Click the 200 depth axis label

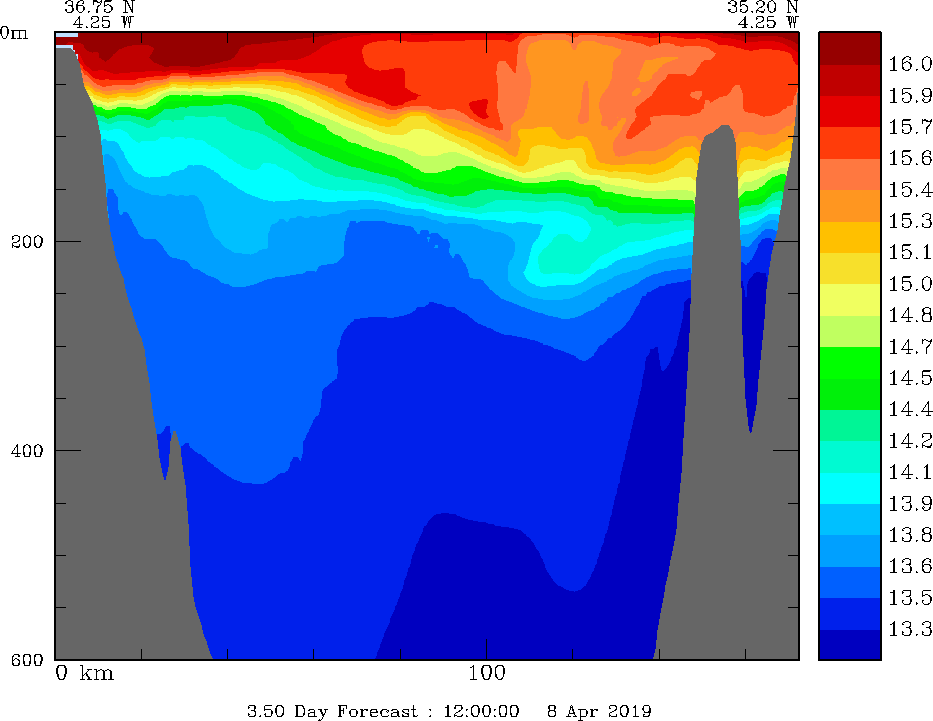27,242
